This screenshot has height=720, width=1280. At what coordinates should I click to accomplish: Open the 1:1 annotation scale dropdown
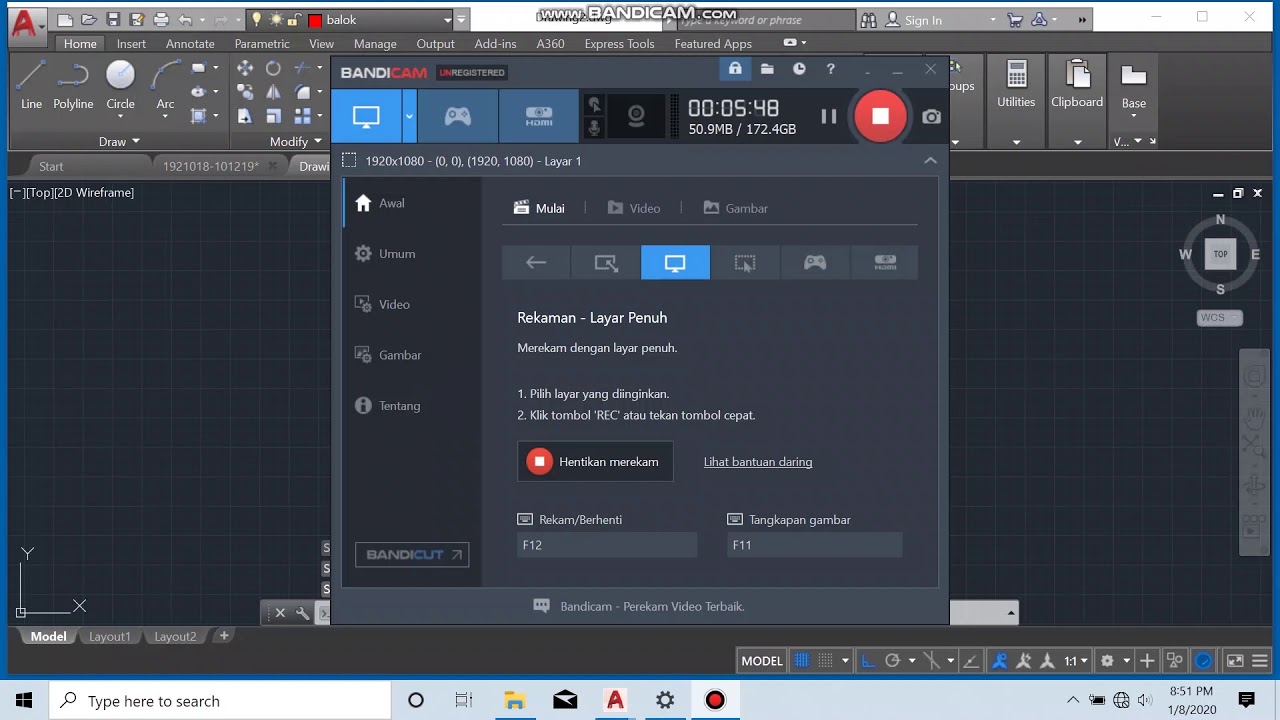coord(1076,660)
